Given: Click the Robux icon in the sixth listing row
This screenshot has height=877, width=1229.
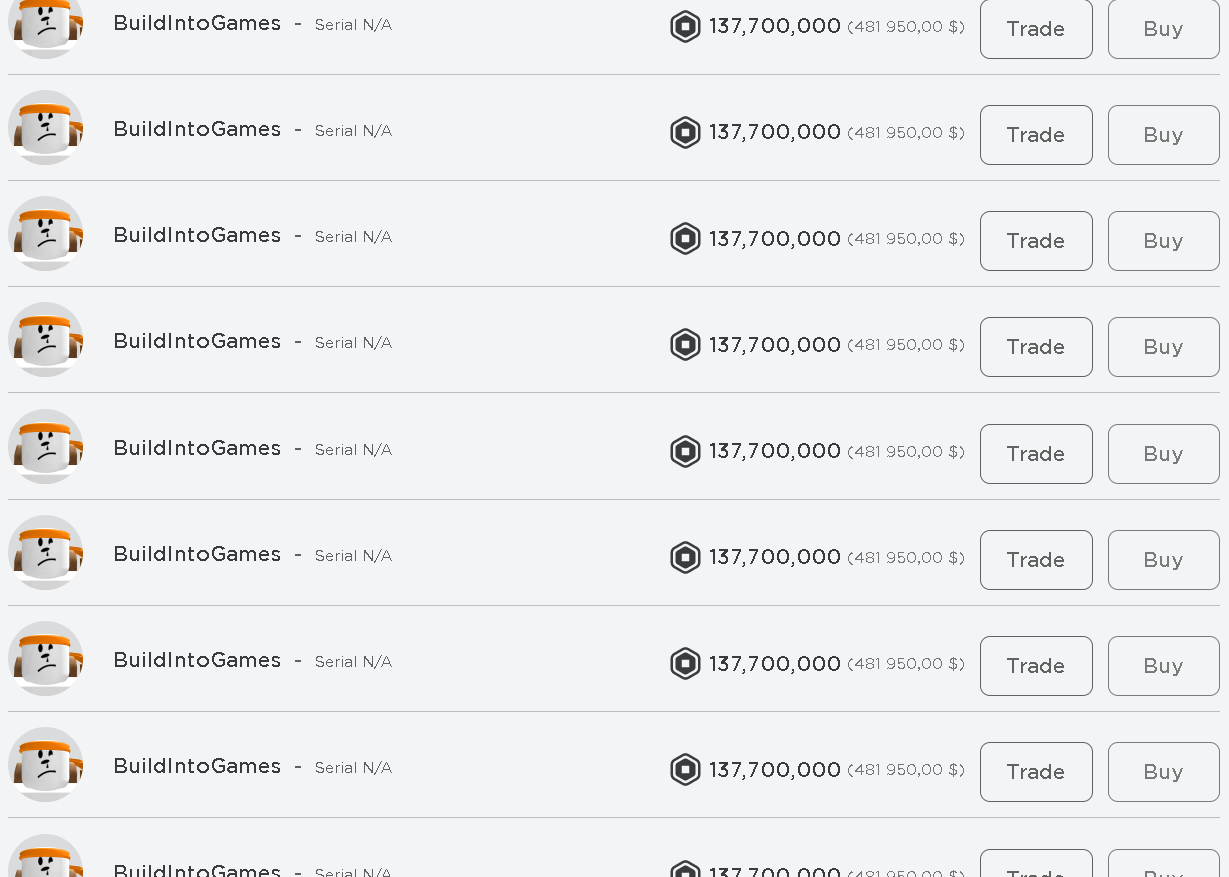Looking at the screenshot, I should pos(685,557).
